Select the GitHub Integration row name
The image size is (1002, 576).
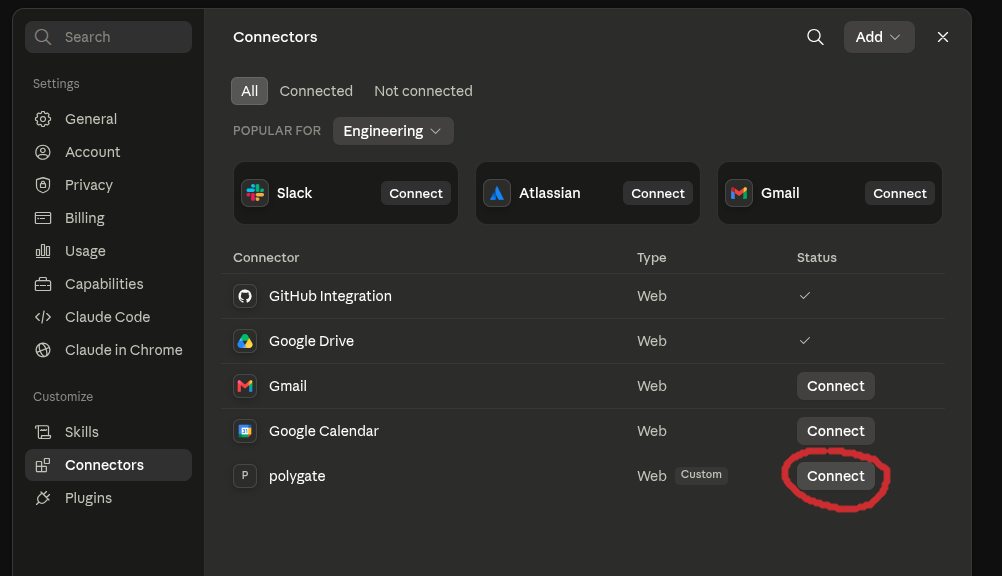330,296
